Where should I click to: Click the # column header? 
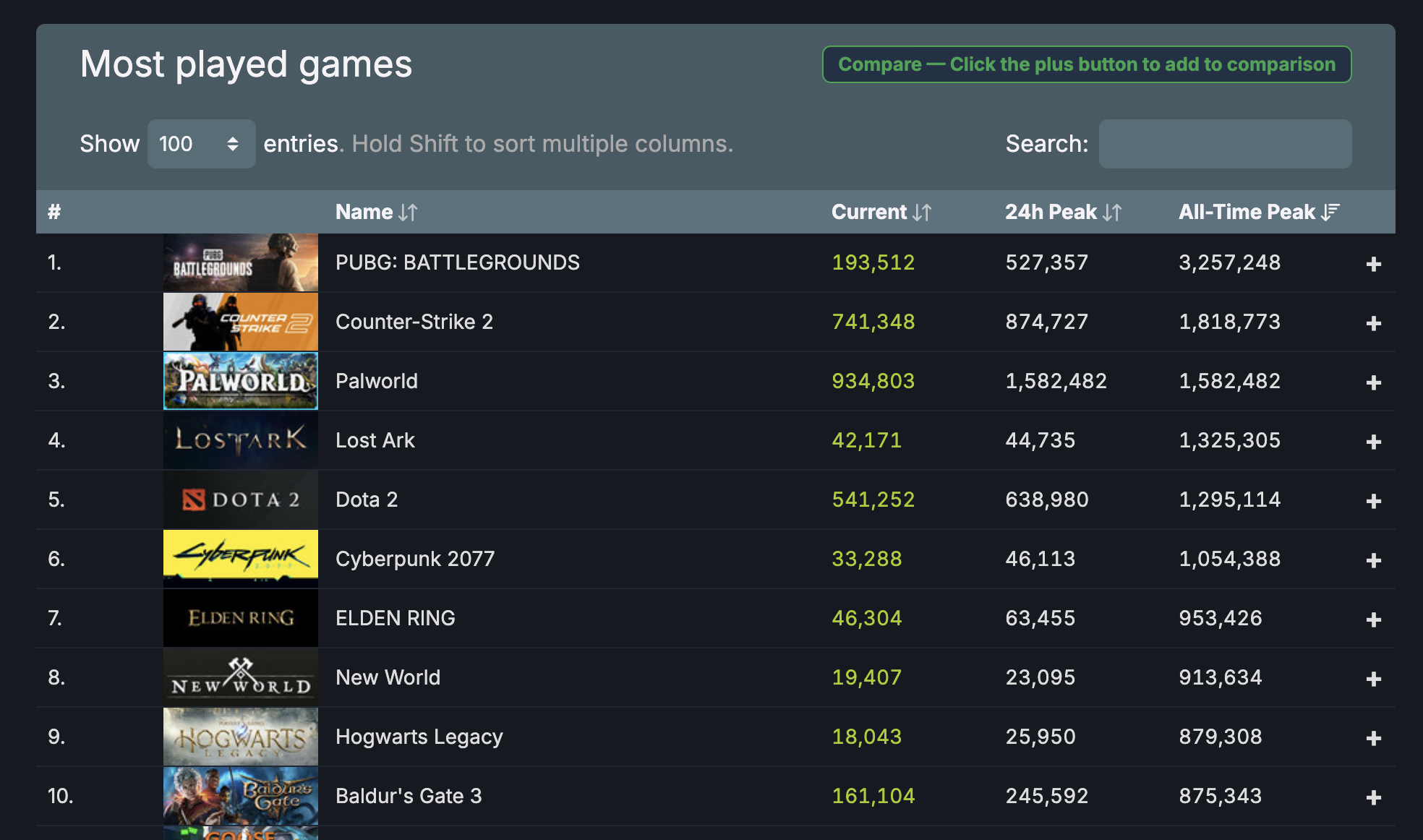(x=54, y=212)
